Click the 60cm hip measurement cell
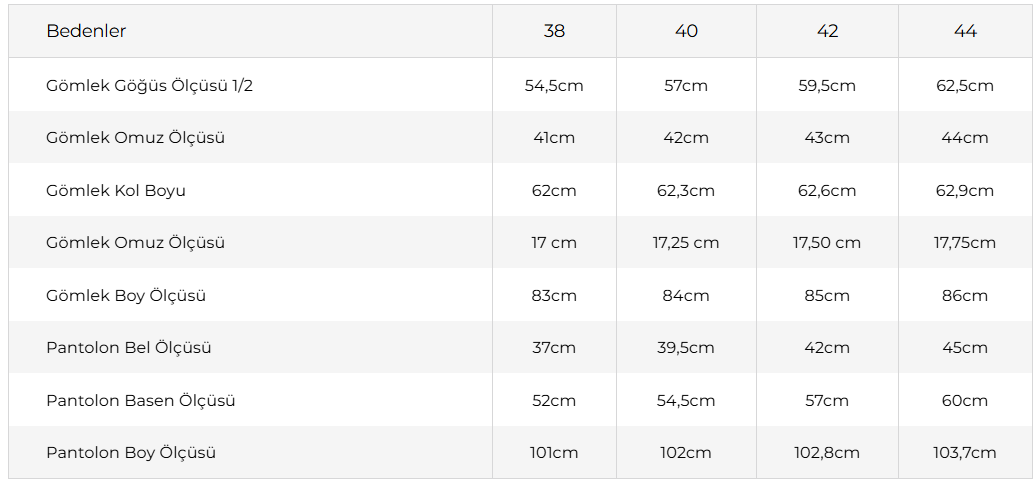 [965, 400]
